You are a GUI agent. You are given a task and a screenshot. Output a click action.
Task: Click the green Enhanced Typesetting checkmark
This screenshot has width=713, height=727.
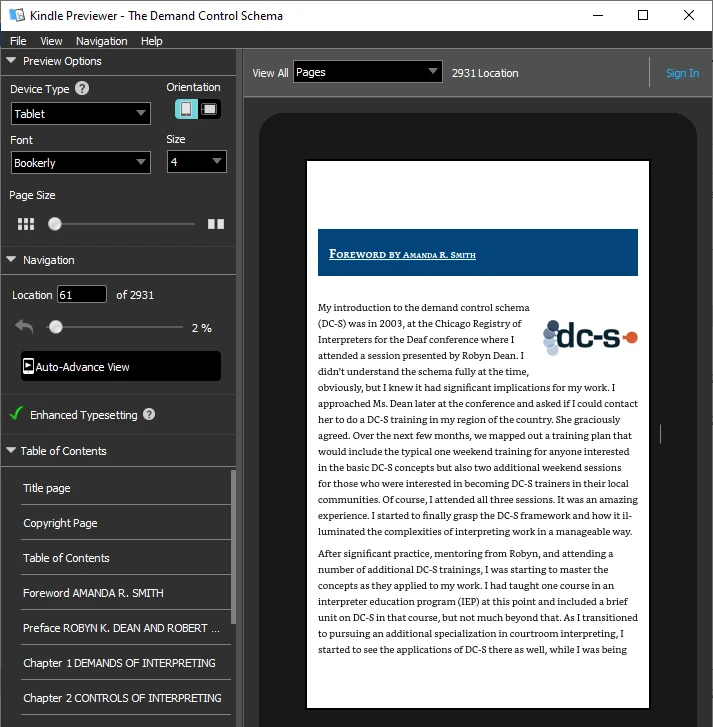click(x=16, y=413)
